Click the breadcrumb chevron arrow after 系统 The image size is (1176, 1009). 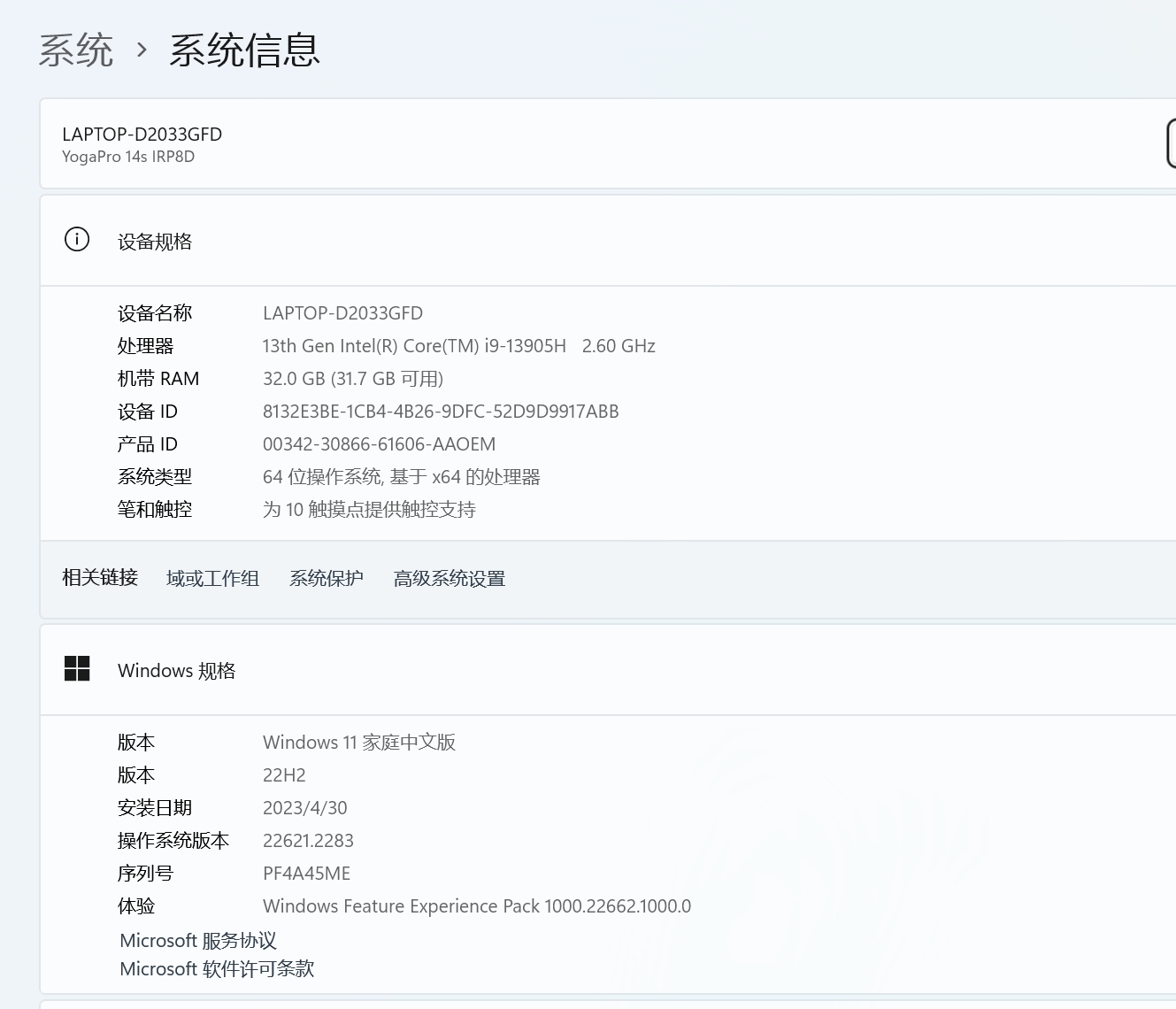click(x=142, y=50)
